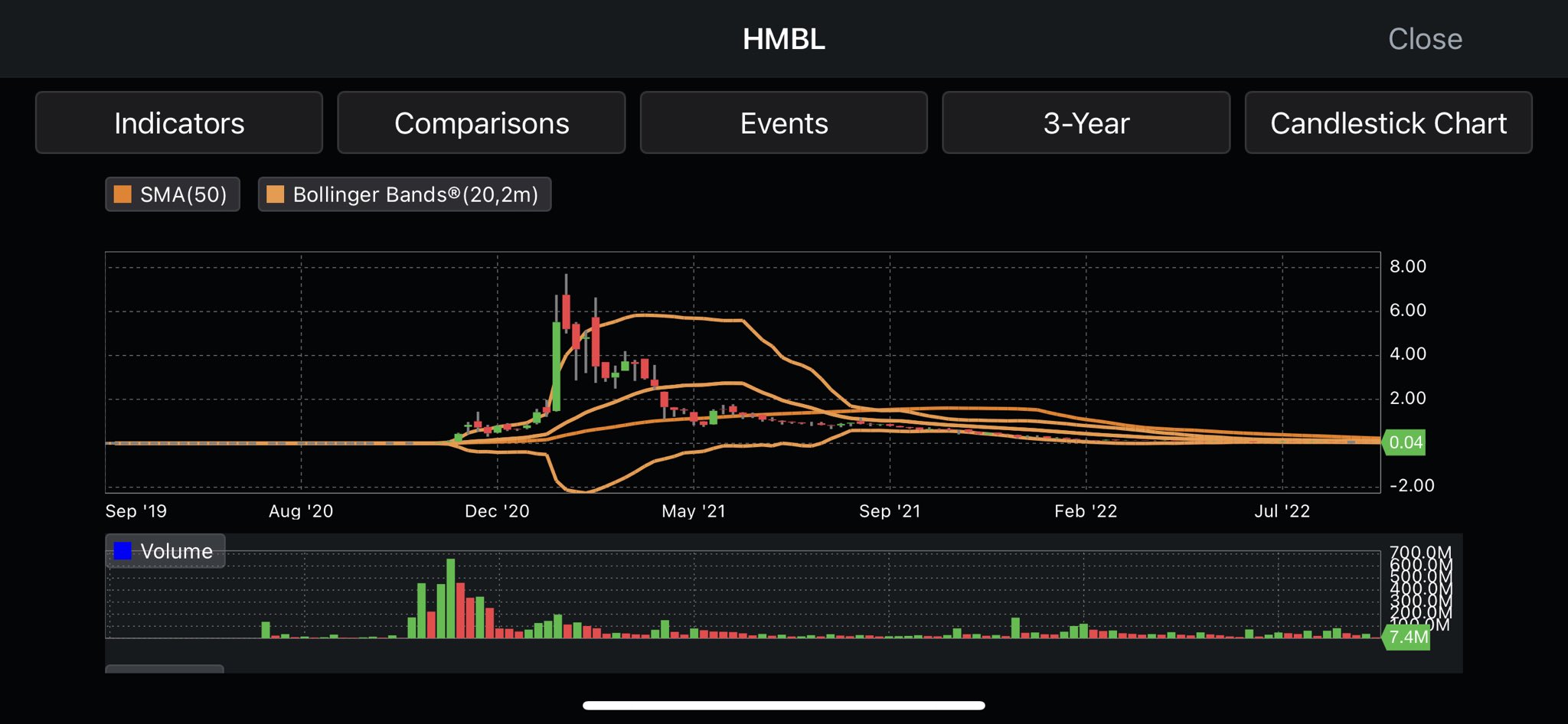Click the Bollinger Bands color swatch

[x=275, y=194]
